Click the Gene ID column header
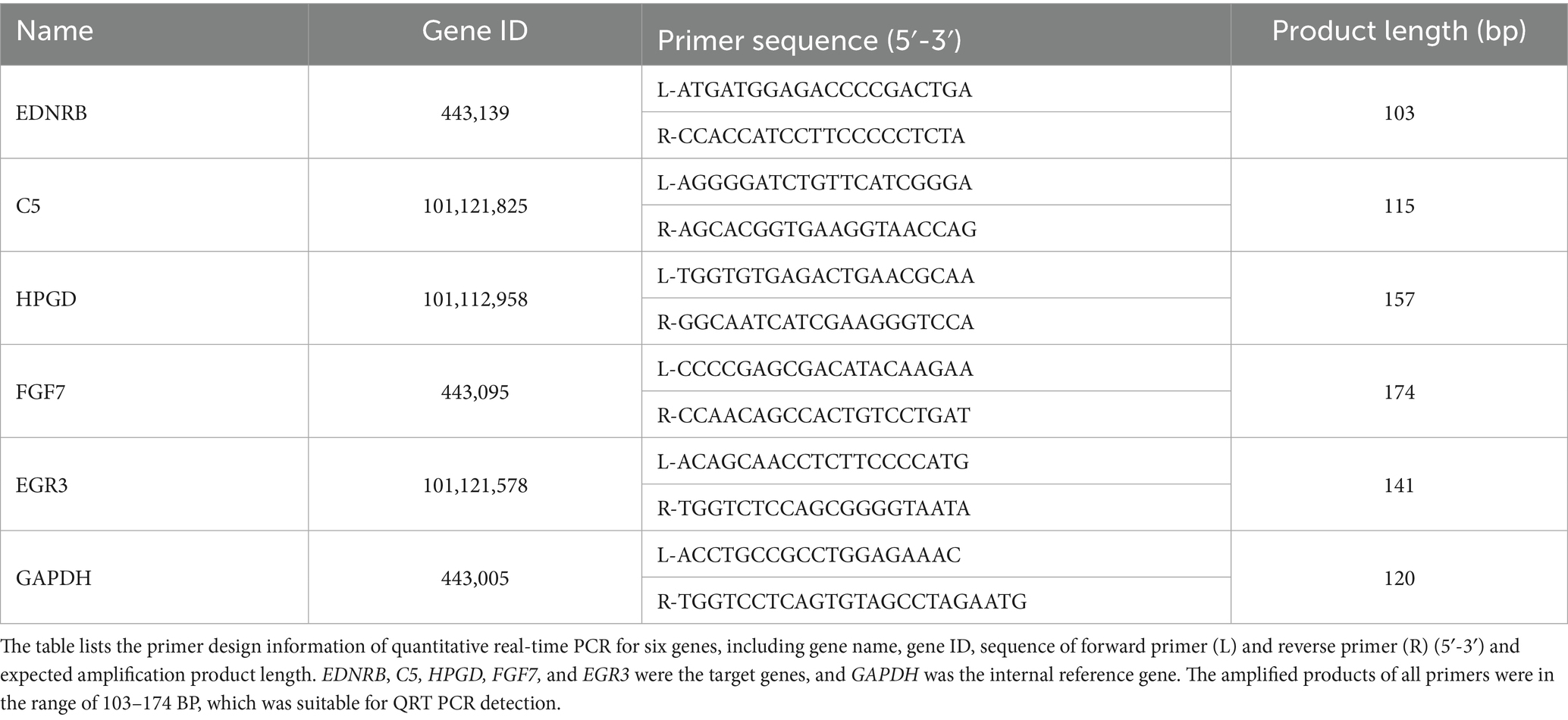Viewport: 1568px width, 720px height. click(475, 32)
